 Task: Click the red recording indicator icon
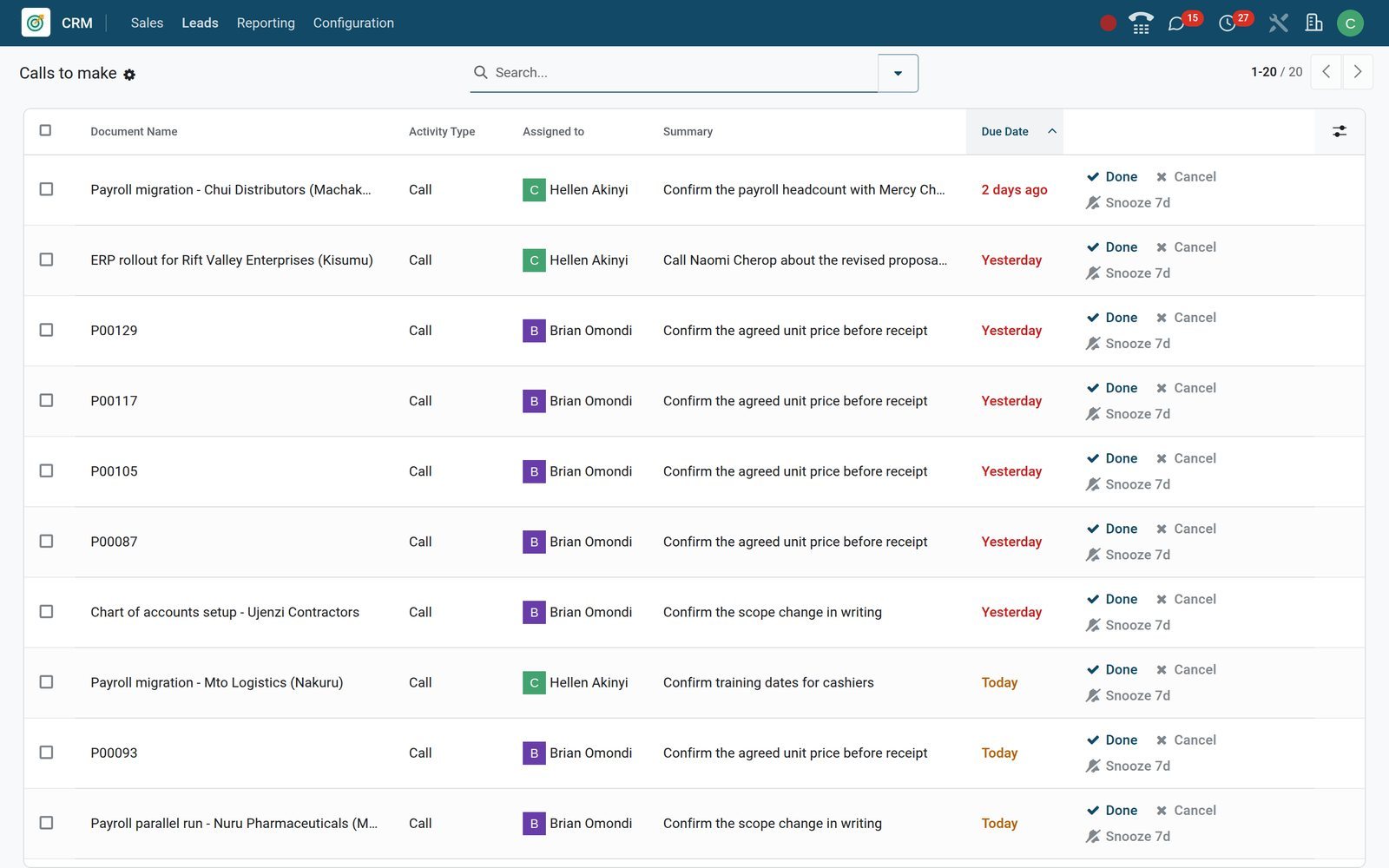click(1108, 23)
